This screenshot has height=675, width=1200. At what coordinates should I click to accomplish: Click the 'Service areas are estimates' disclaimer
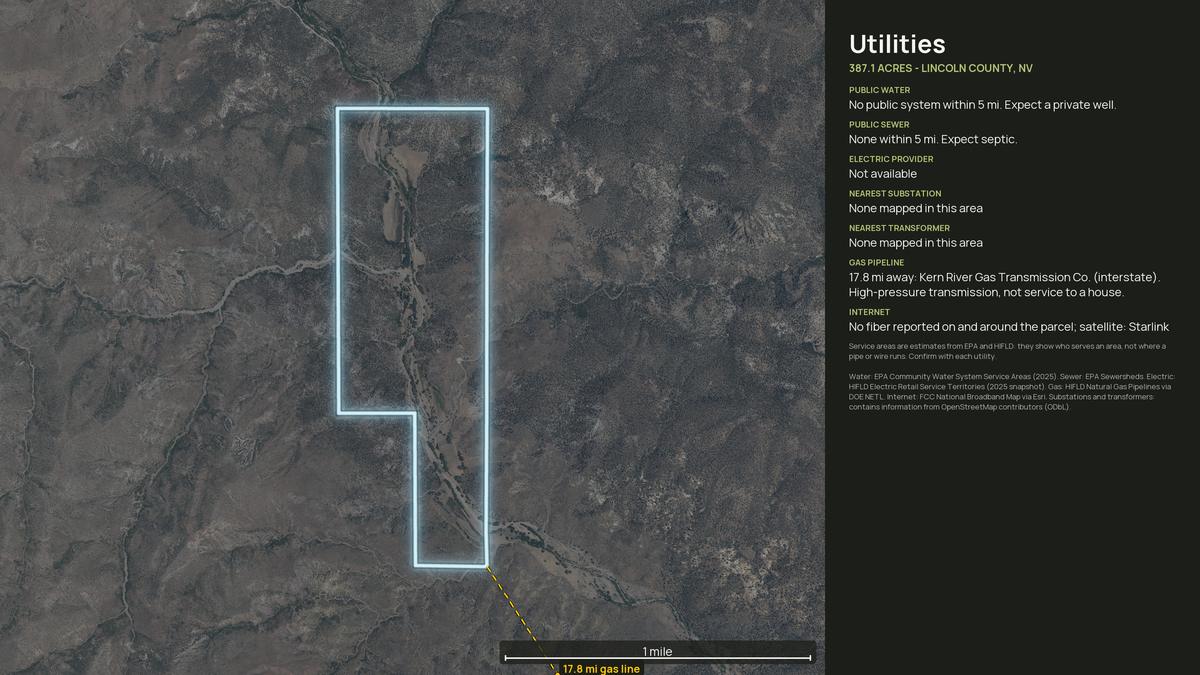pyautogui.click(x=1007, y=351)
